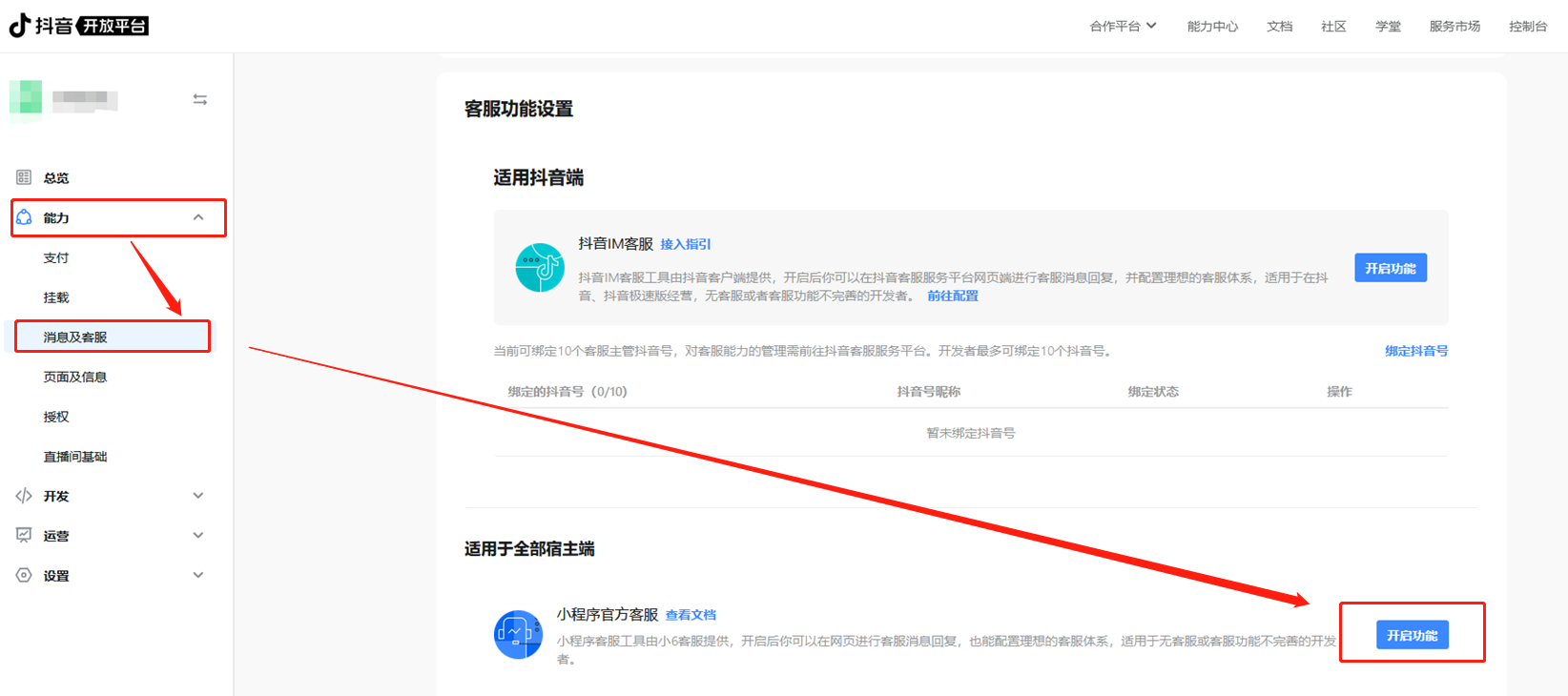Click the 适用于全部宿主端 heading
Image resolution: width=1568 pixels, height=696 pixels.
pyautogui.click(x=529, y=548)
